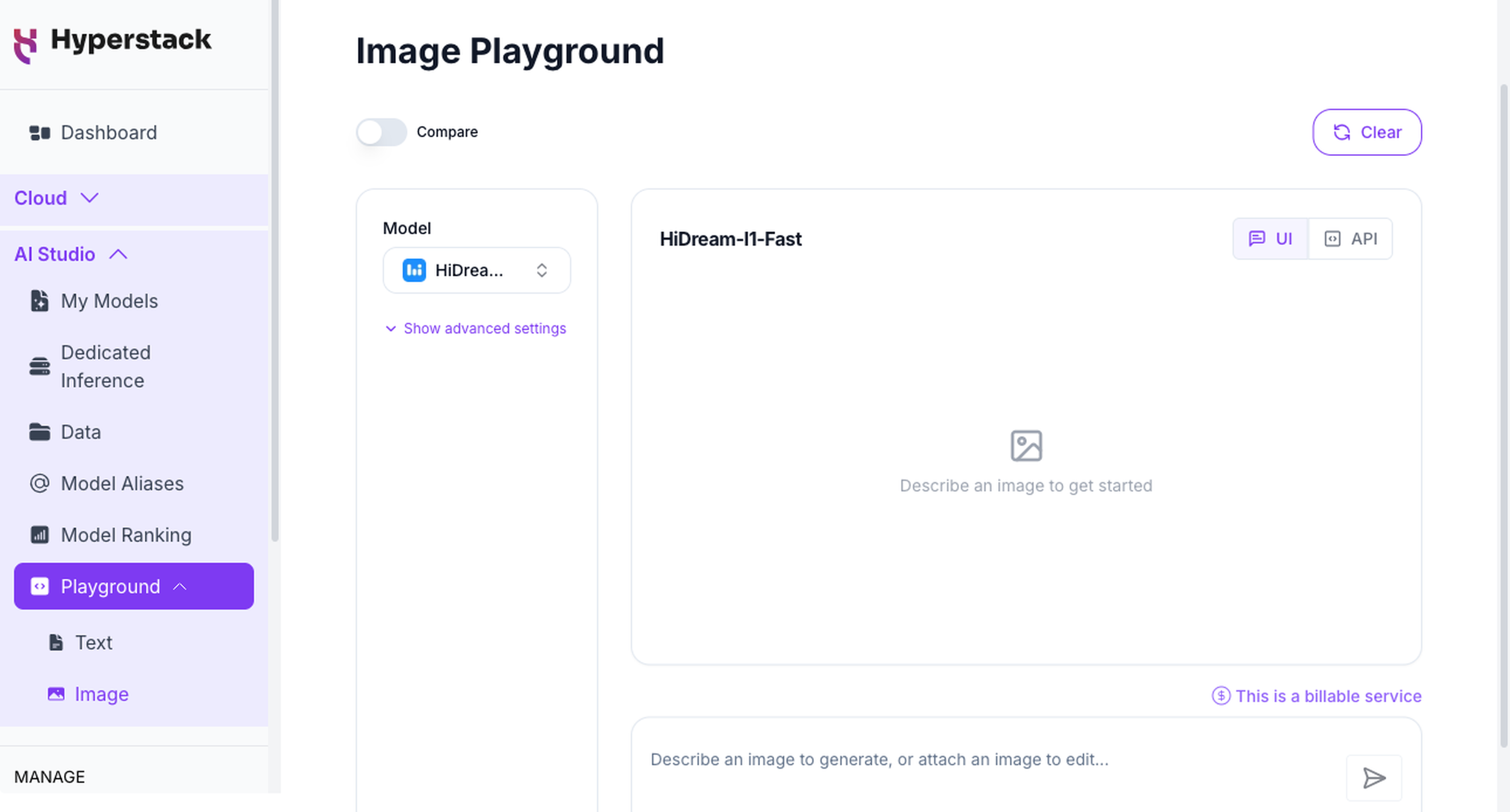This screenshot has width=1510, height=812.
Task: Click the Image picture icon in sidebar
Action: point(56,694)
